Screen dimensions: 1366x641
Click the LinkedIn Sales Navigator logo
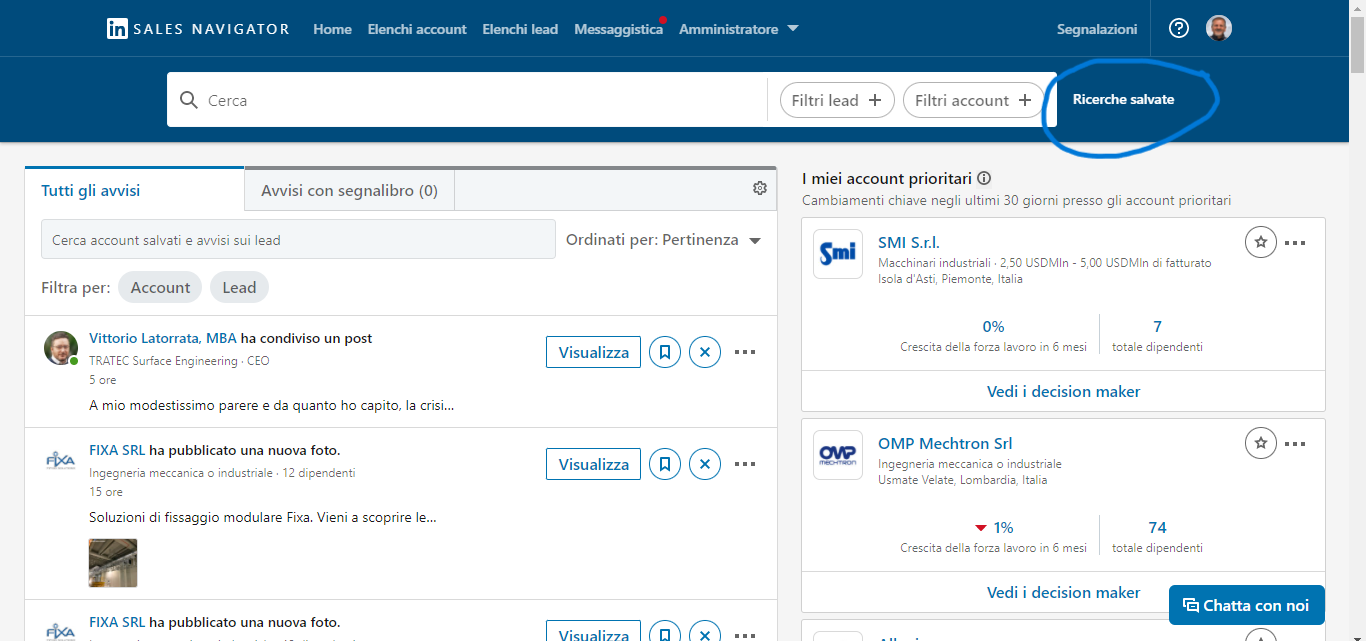pyautogui.click(x=198, y=29)
